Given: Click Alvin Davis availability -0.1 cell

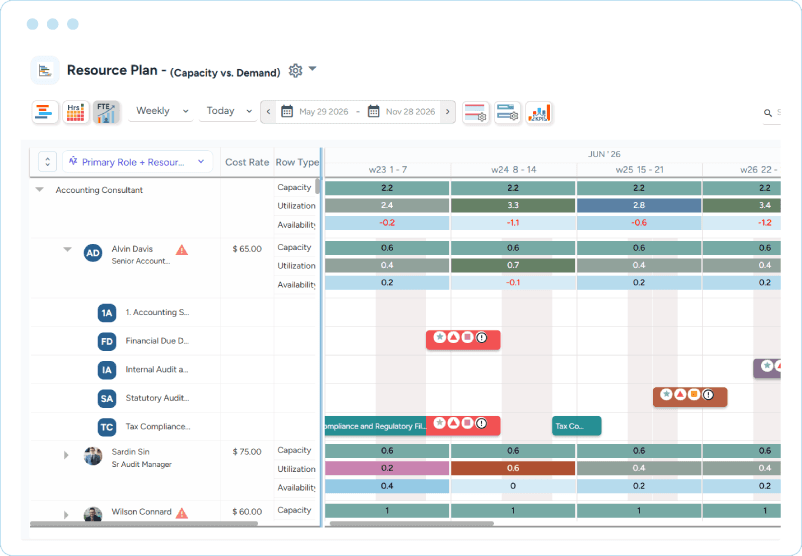Looking at the screenshot, I should pyautogui.click(x=513, y=282).
